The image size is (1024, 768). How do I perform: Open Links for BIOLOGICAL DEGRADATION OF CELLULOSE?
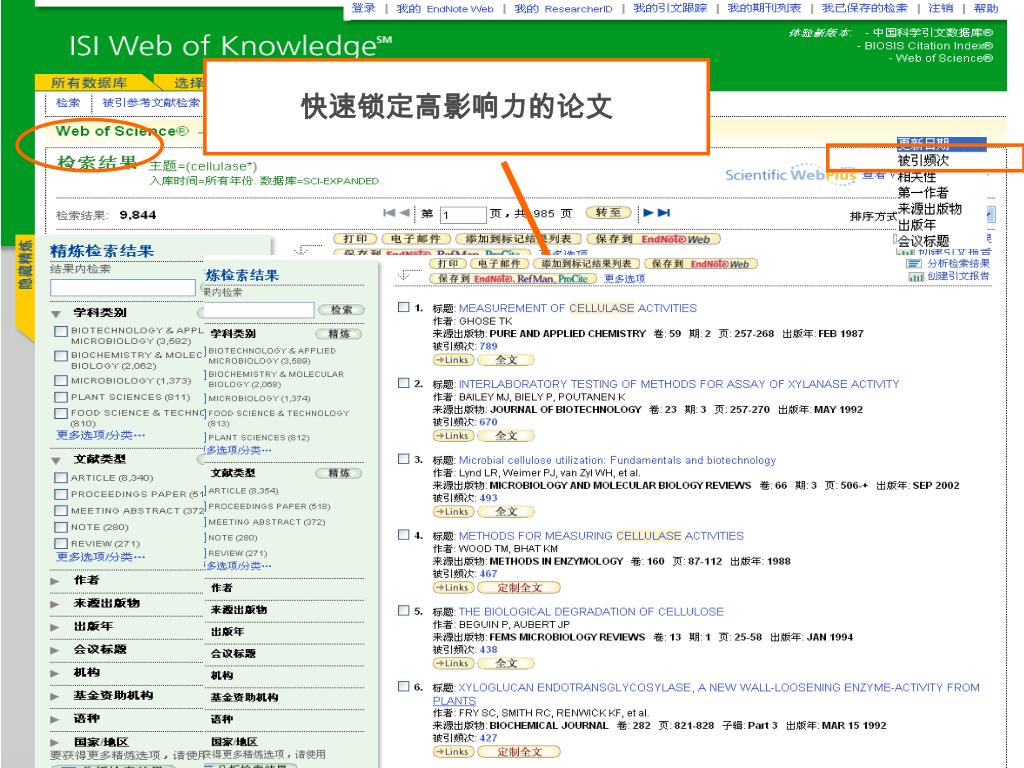coord(452,663)
